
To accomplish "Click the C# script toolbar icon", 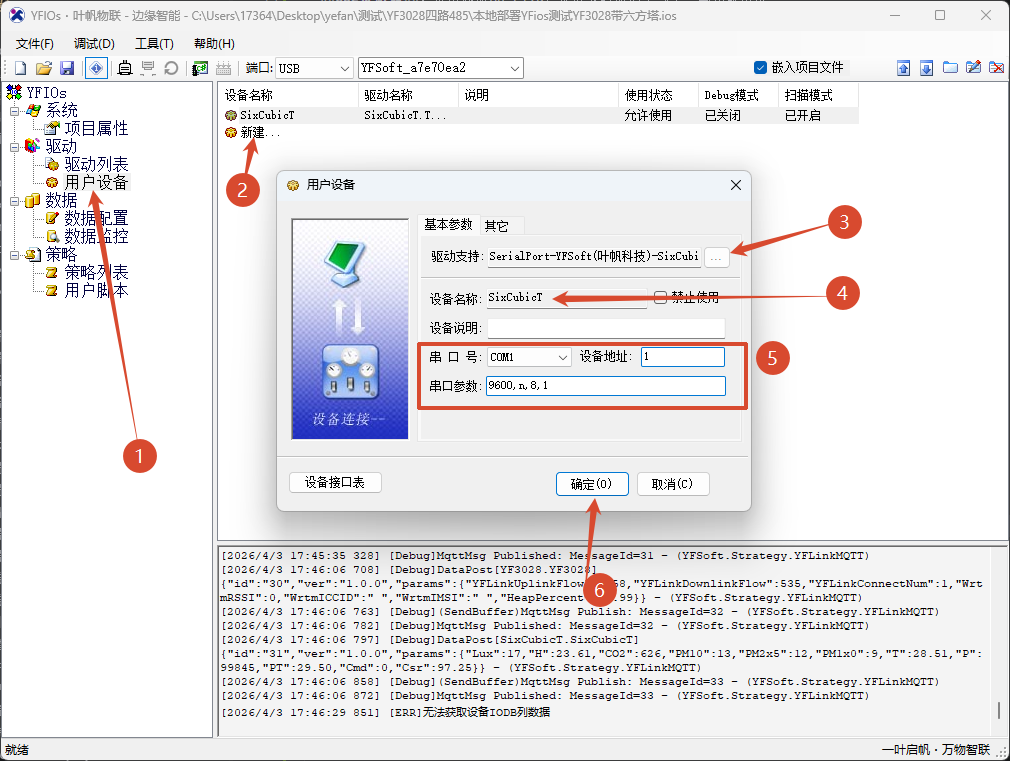I will coord(200,68).
